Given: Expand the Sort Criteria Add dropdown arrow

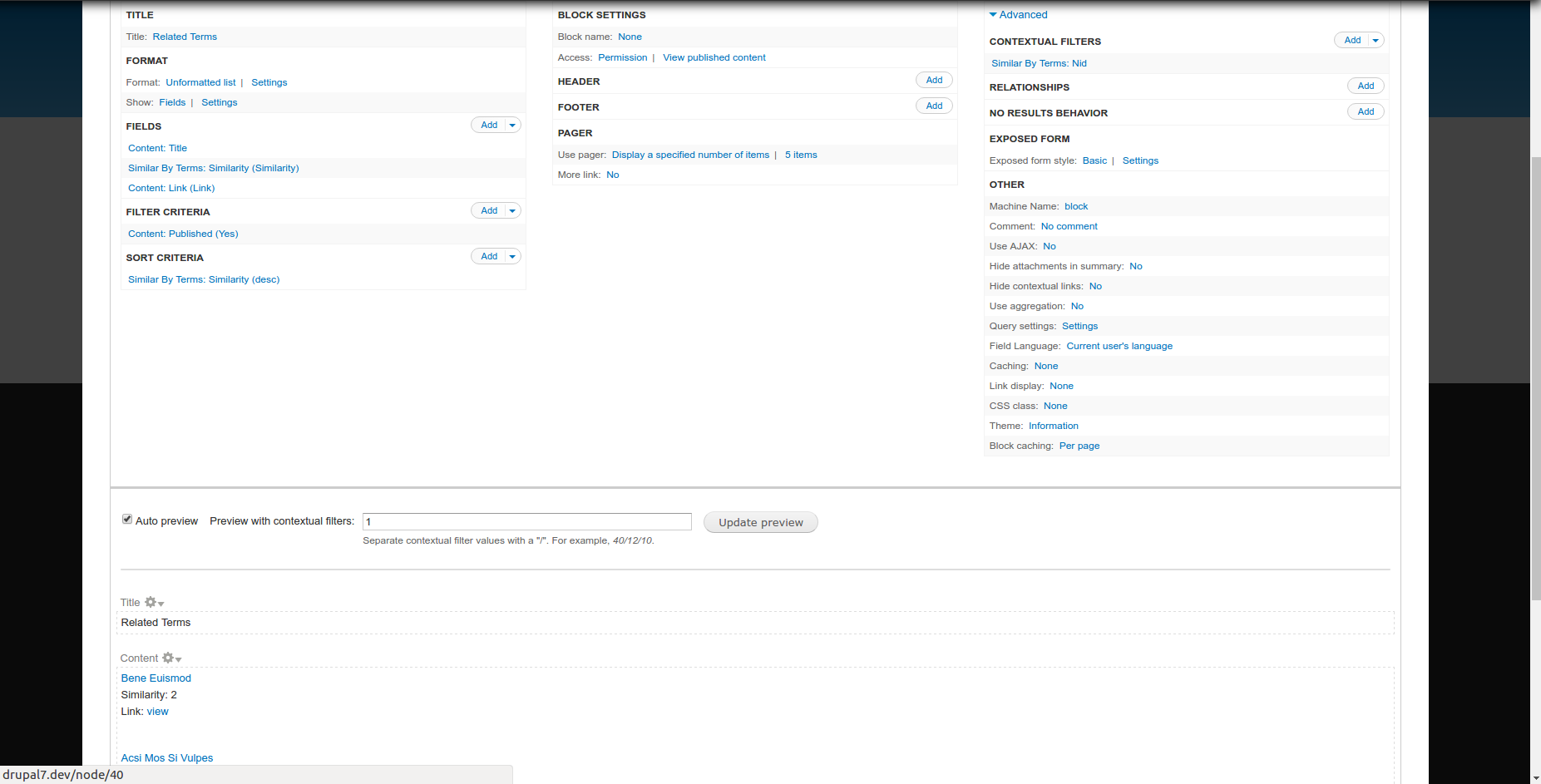Looking at the screenshot, I should [x=512, y=257].
